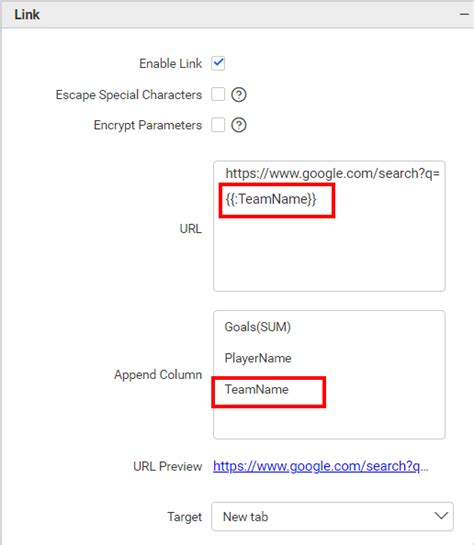
Task: Open the URL Preview google link
Action: tap(320, 466)
